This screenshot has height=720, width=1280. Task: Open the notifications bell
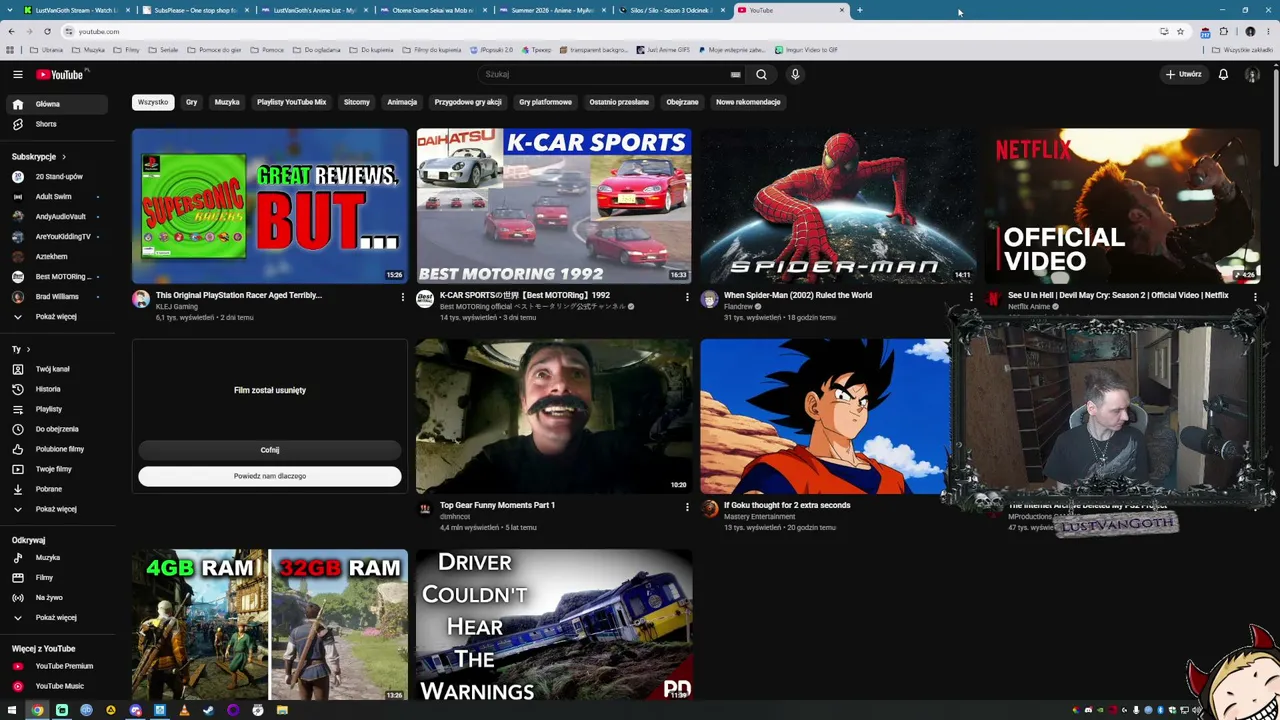(1223, 74)
